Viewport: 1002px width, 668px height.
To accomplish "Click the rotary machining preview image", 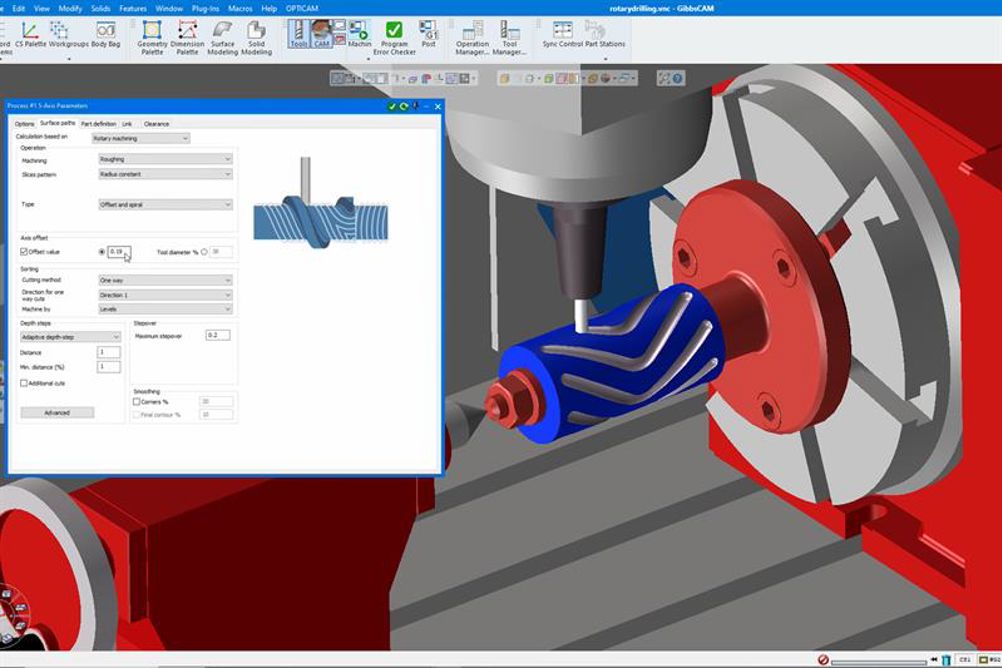I will coord(321,202).
